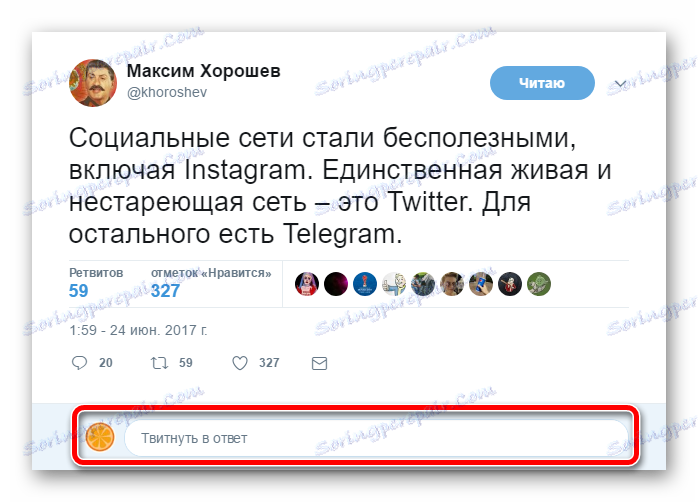The height and width of the screenshot is (502, 698).
Task: Click the retweet arrows icon
Action: click(x=159, y=363)
